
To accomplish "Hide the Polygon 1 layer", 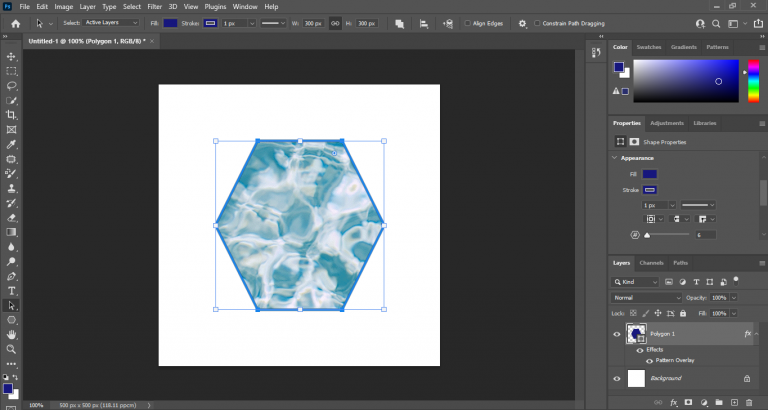I will coord(617,334).
